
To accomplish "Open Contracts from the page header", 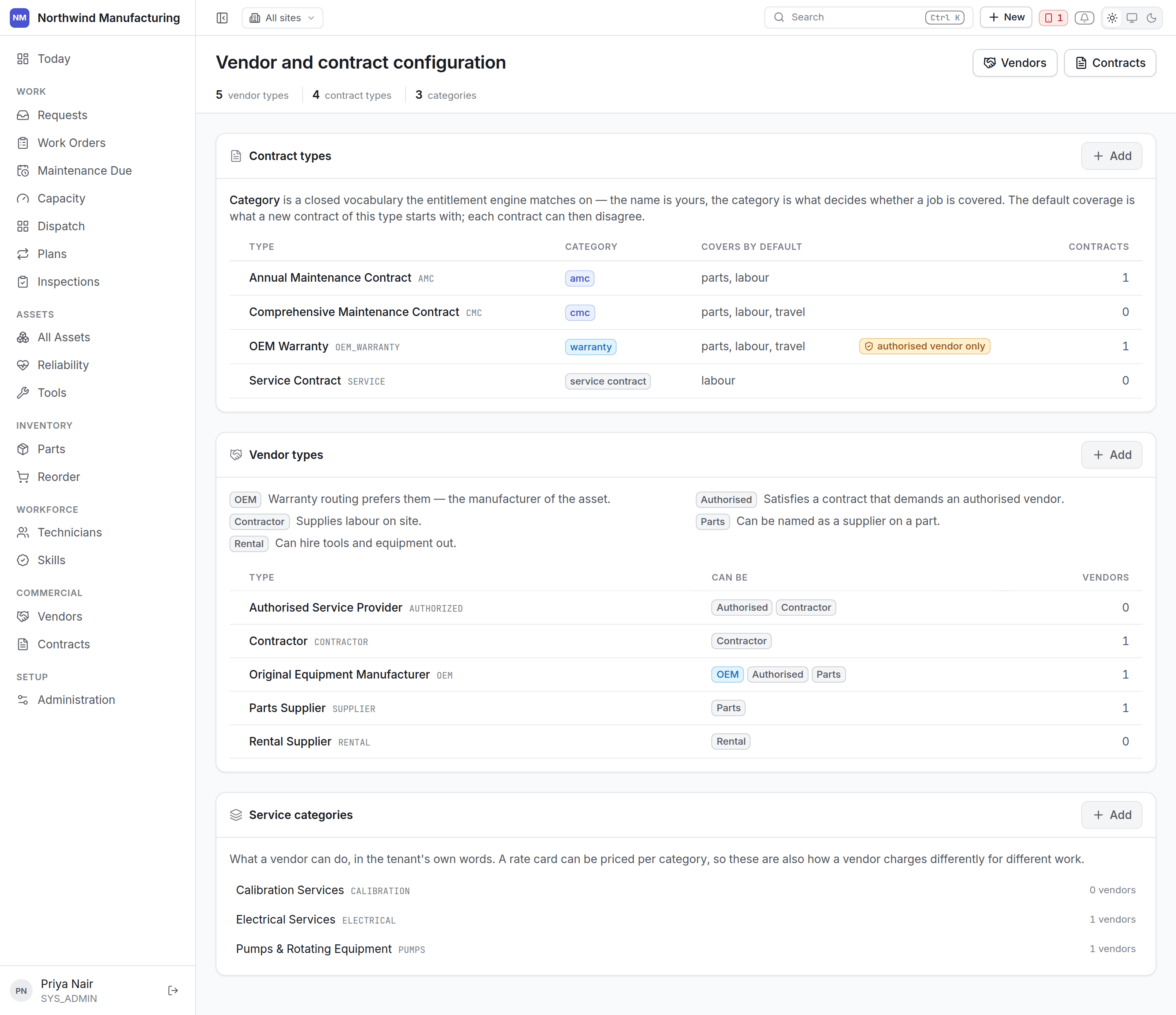I will pos(1109,63).
